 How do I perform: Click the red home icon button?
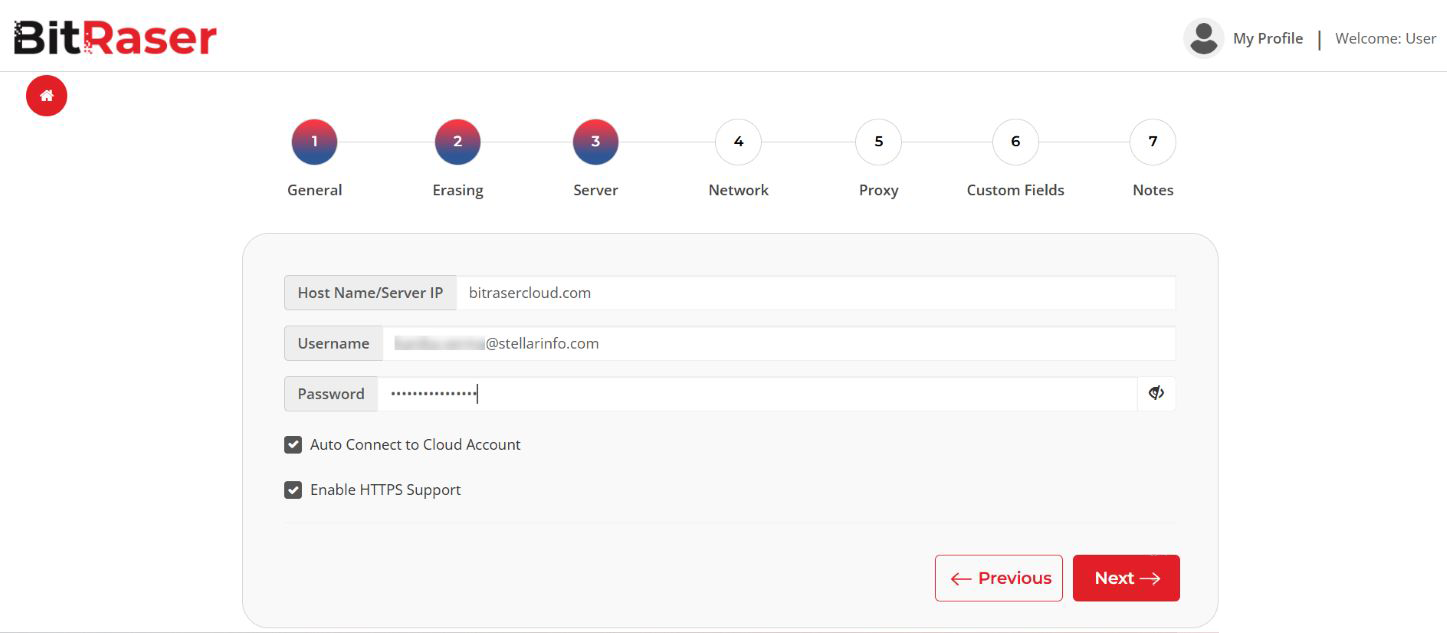click(x=46, y=96)
